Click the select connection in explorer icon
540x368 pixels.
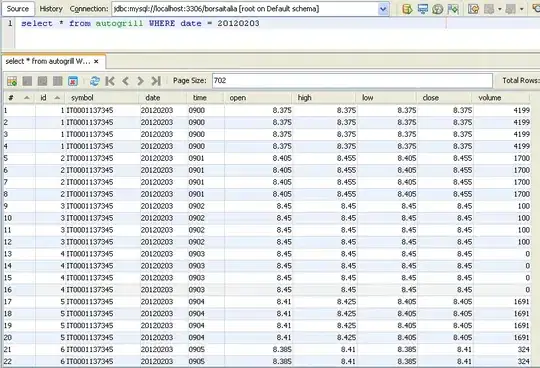[x=423, y=9]
